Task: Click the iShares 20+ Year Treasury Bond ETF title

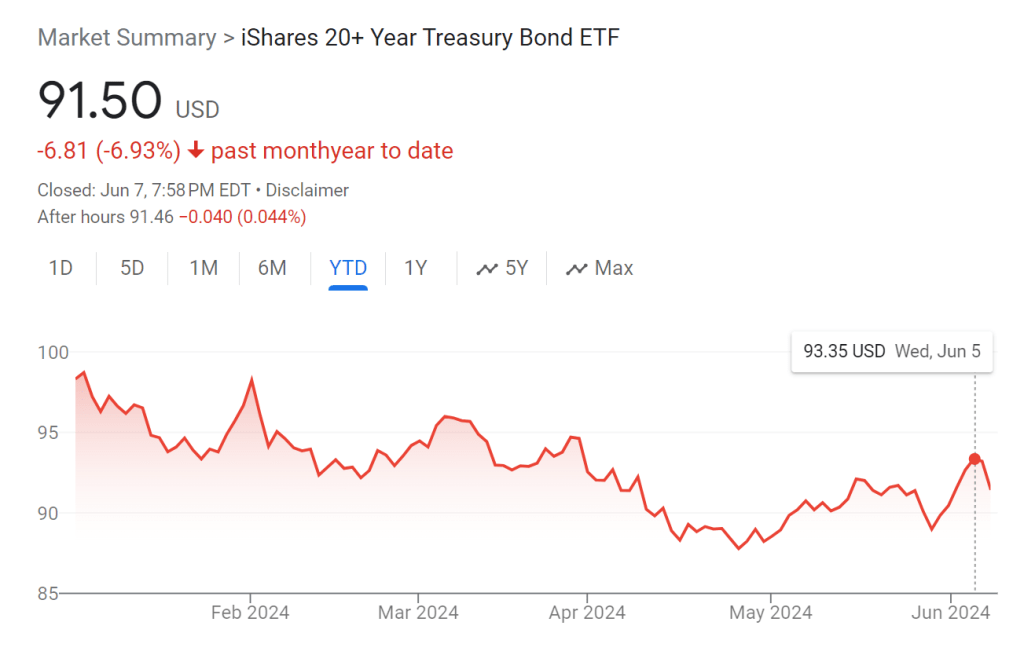Action: (x=430, y=38)
